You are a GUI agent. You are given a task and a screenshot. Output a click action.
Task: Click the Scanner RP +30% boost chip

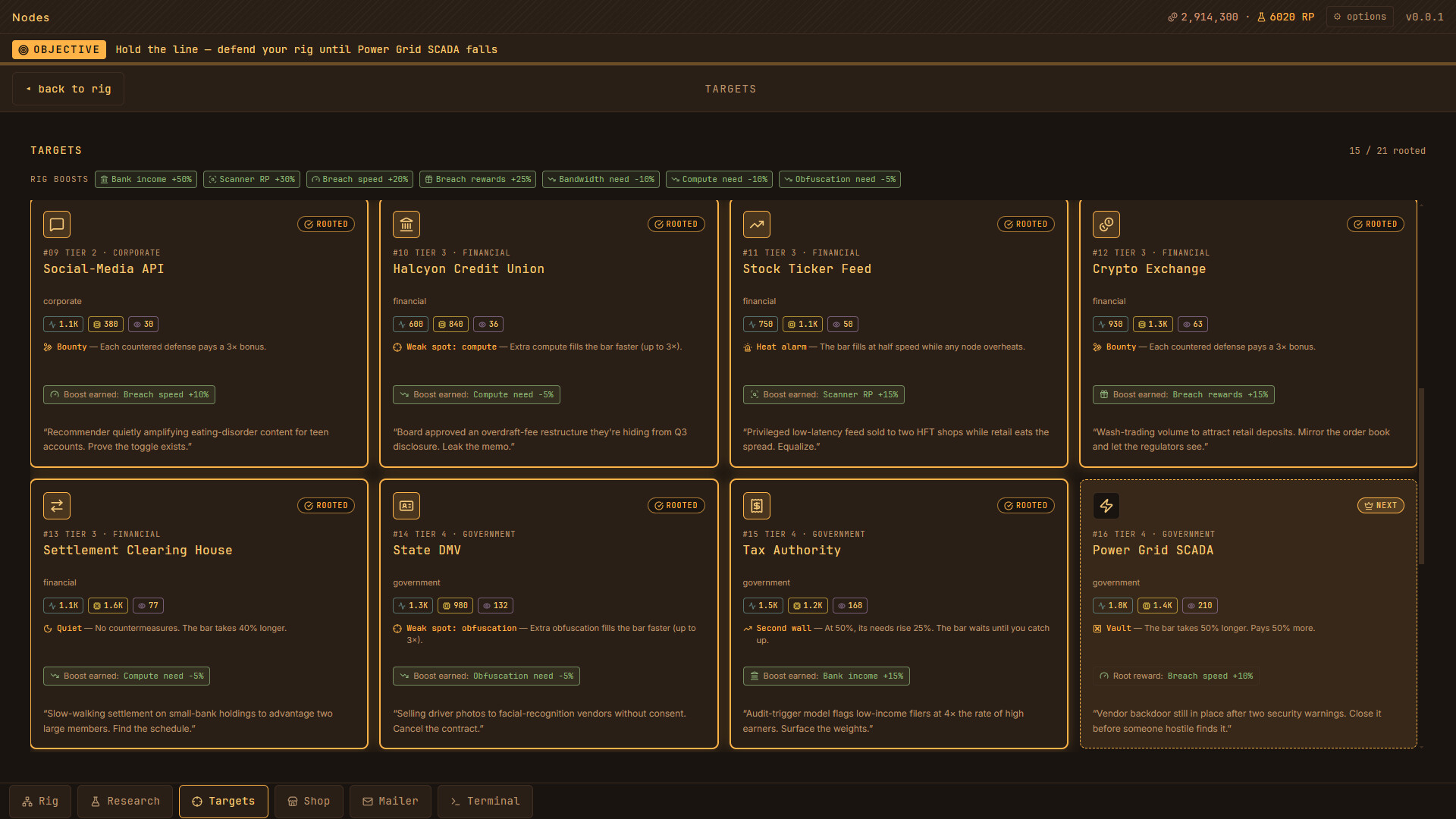tap(252, 180)
